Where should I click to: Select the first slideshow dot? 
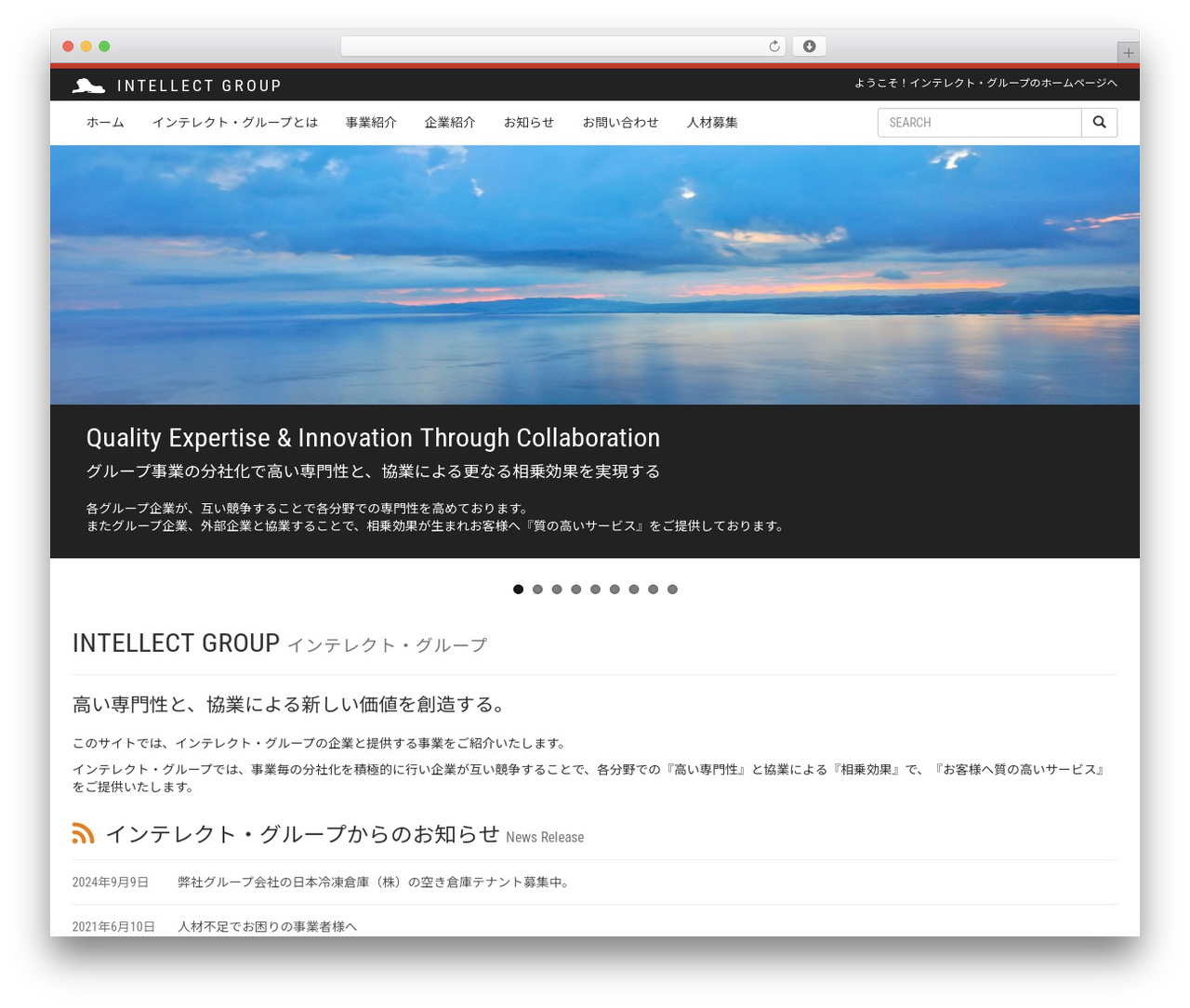[x=519, y=590]
